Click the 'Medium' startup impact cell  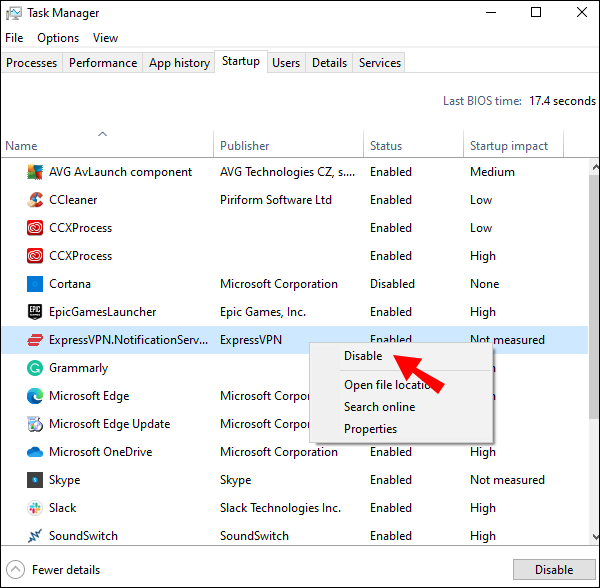pos(492,172)
